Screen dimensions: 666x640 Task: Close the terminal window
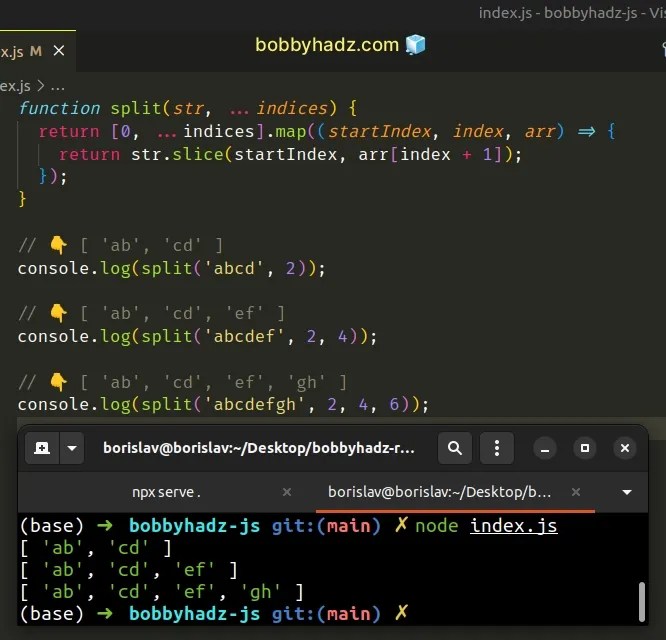[625, 448]
